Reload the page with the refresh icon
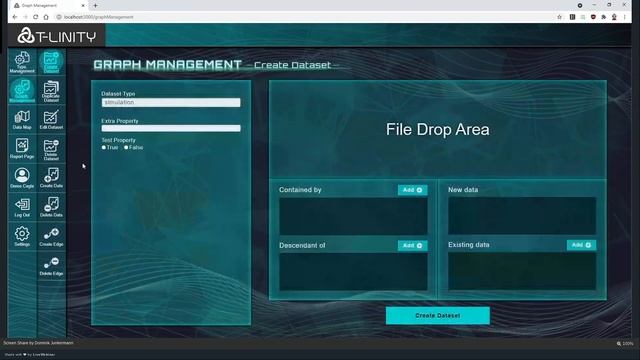640x360 pixels. [36, 17]
